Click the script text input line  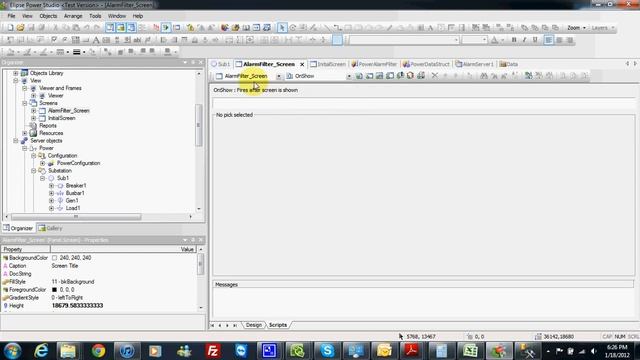[x=424, y=104]
